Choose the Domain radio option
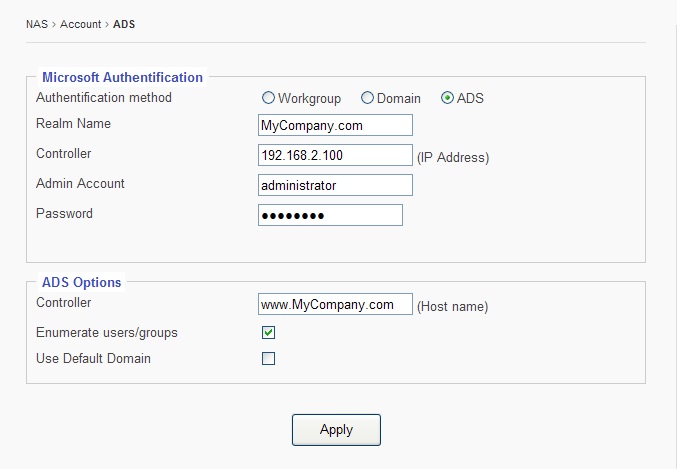Screen dimensions: 677x469 tap(367, 98)
